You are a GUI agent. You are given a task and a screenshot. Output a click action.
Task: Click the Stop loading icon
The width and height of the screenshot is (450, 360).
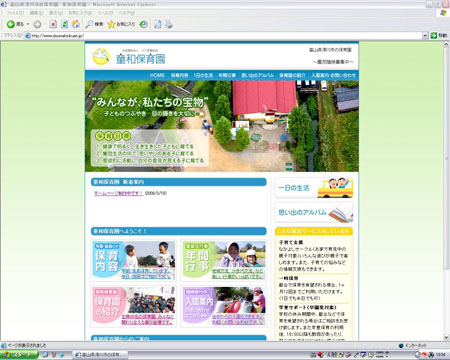(53, 24)
